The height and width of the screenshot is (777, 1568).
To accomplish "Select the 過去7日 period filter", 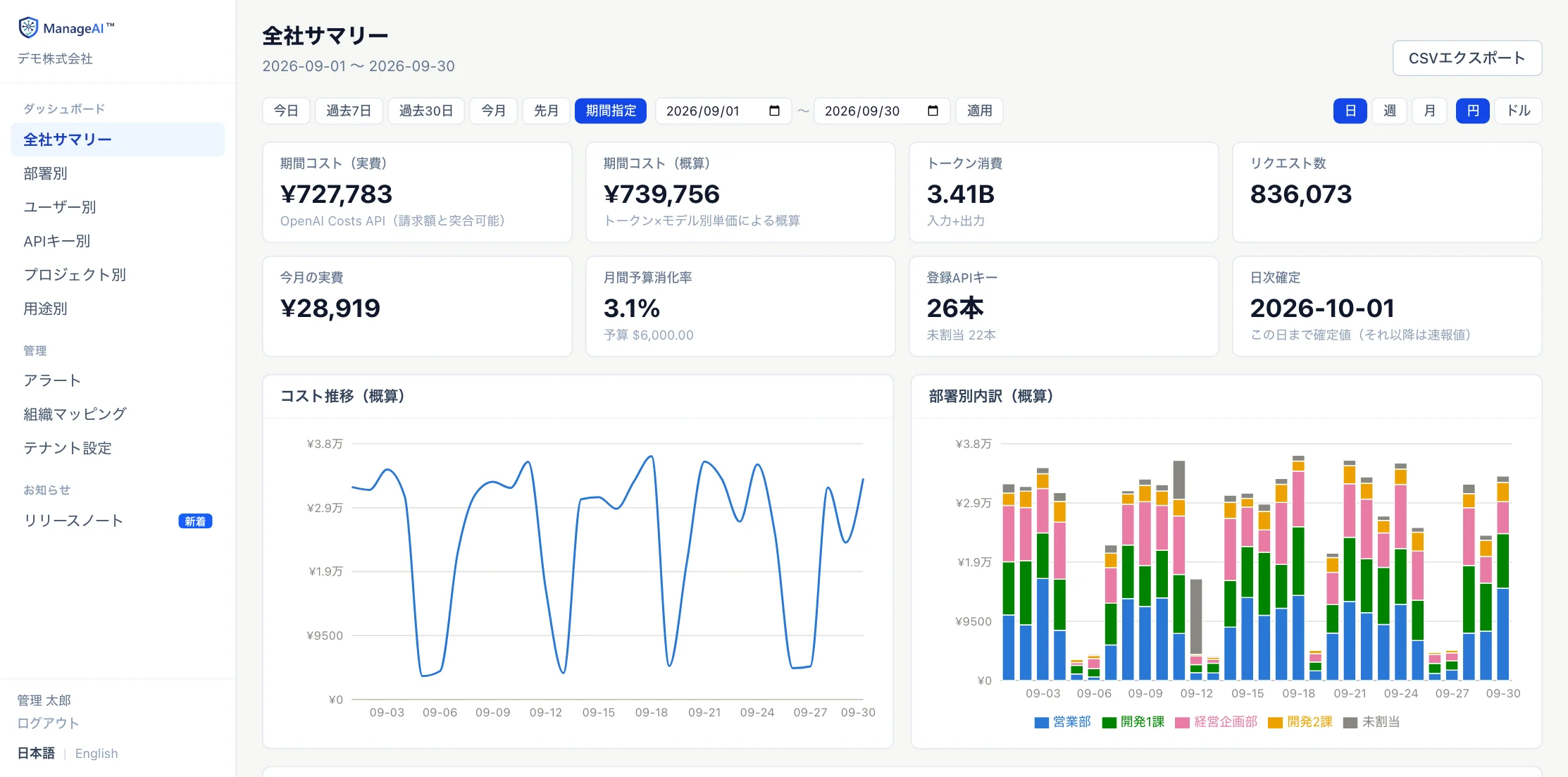I will click(349, 111).
